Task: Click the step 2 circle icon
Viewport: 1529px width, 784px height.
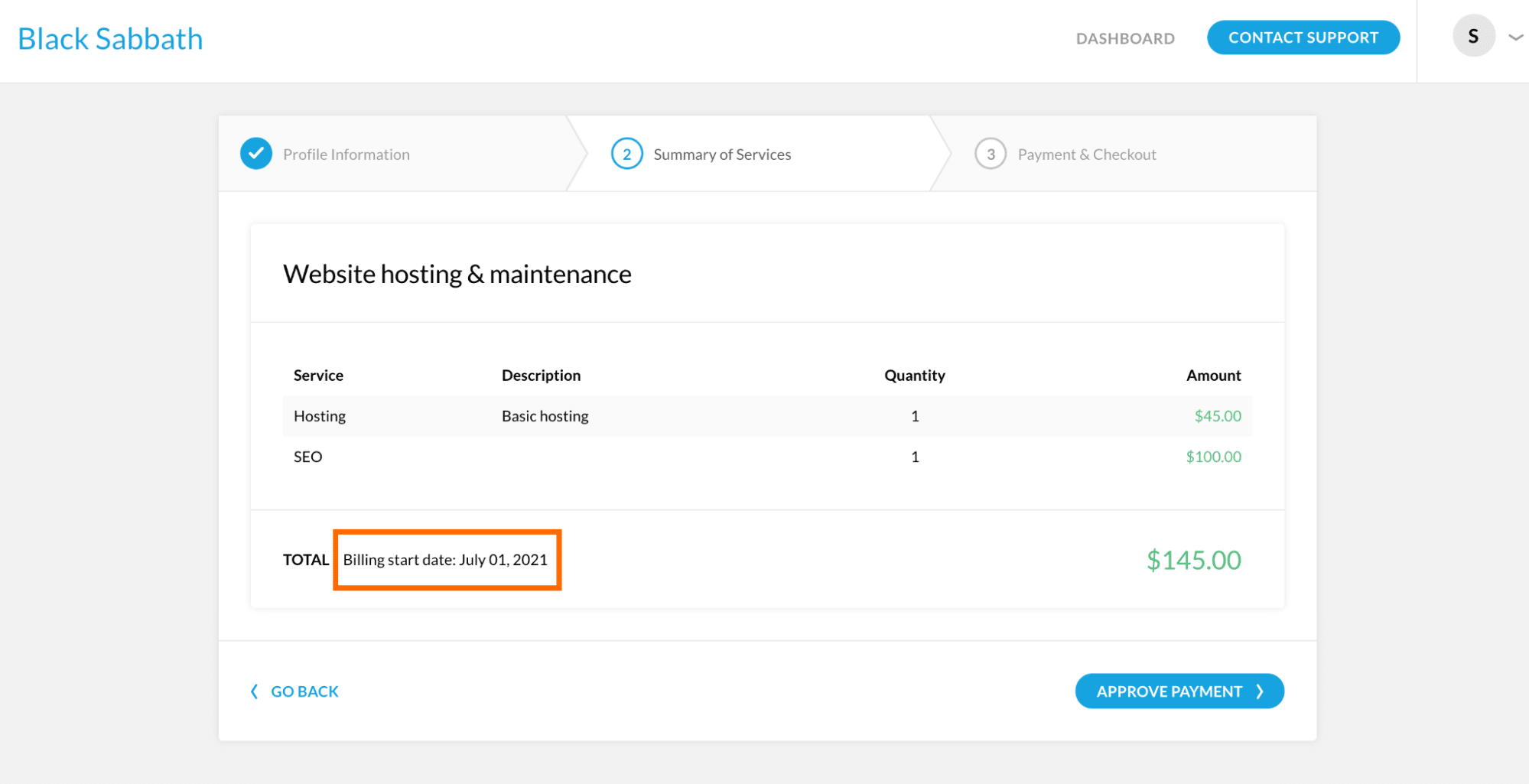Action: tap(626, 154)
